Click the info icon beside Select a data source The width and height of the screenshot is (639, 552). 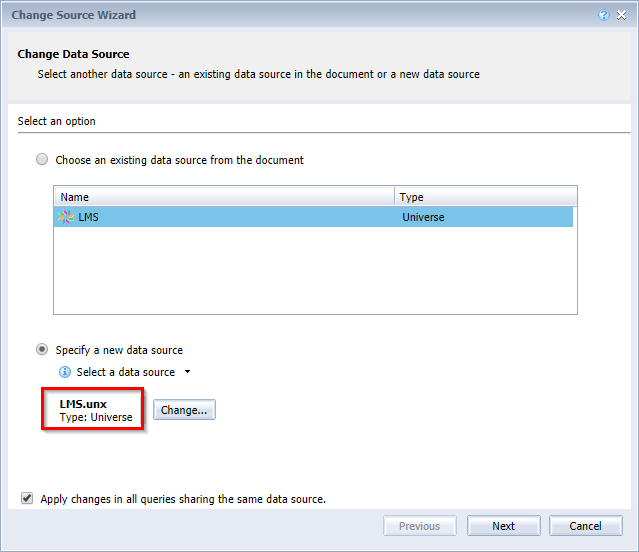point(66,372)
